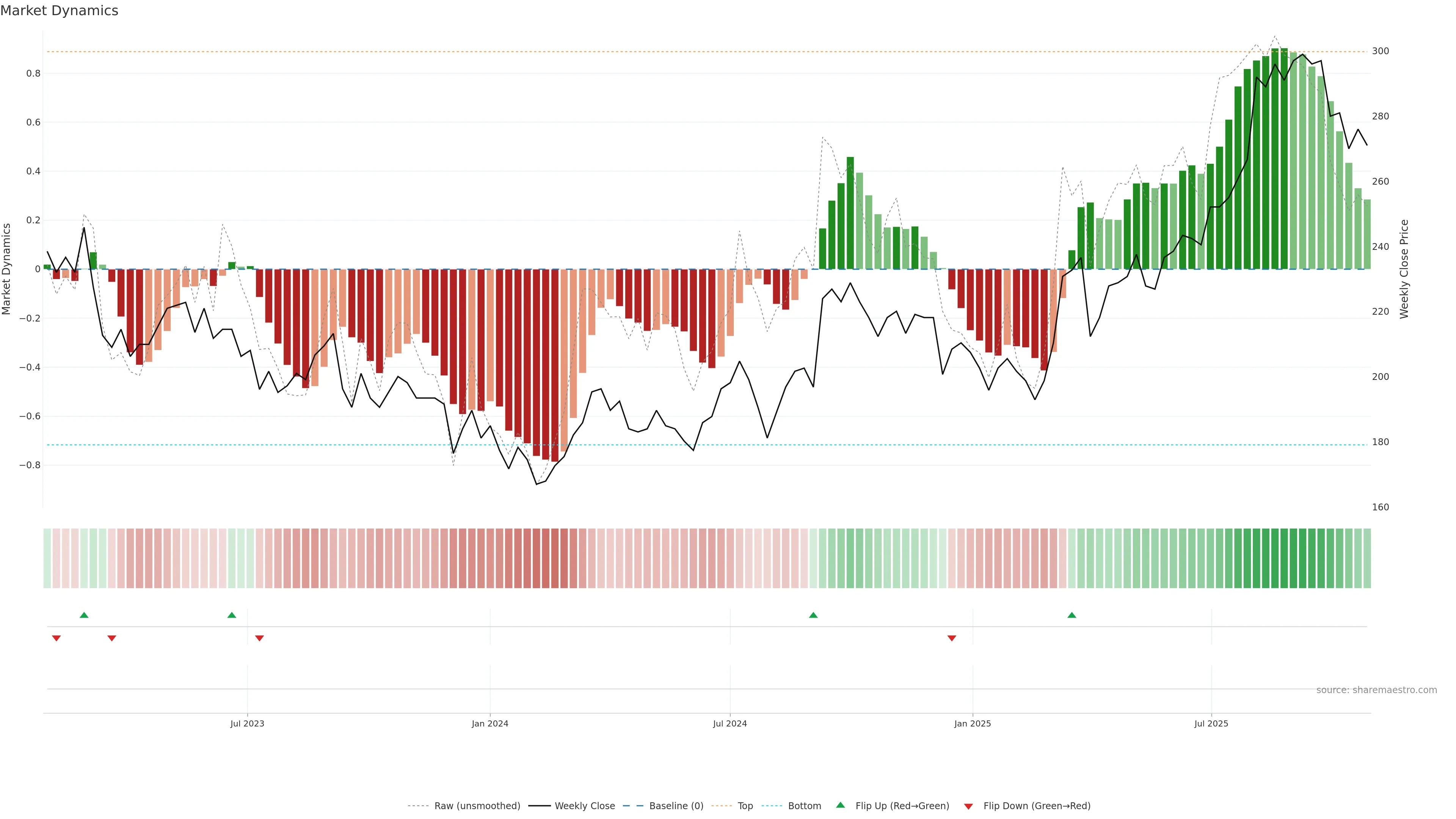Screen dimensions: 1456x819
Task: Click the flip-down marker before Jan 2025
Action: tap(952, 638)
